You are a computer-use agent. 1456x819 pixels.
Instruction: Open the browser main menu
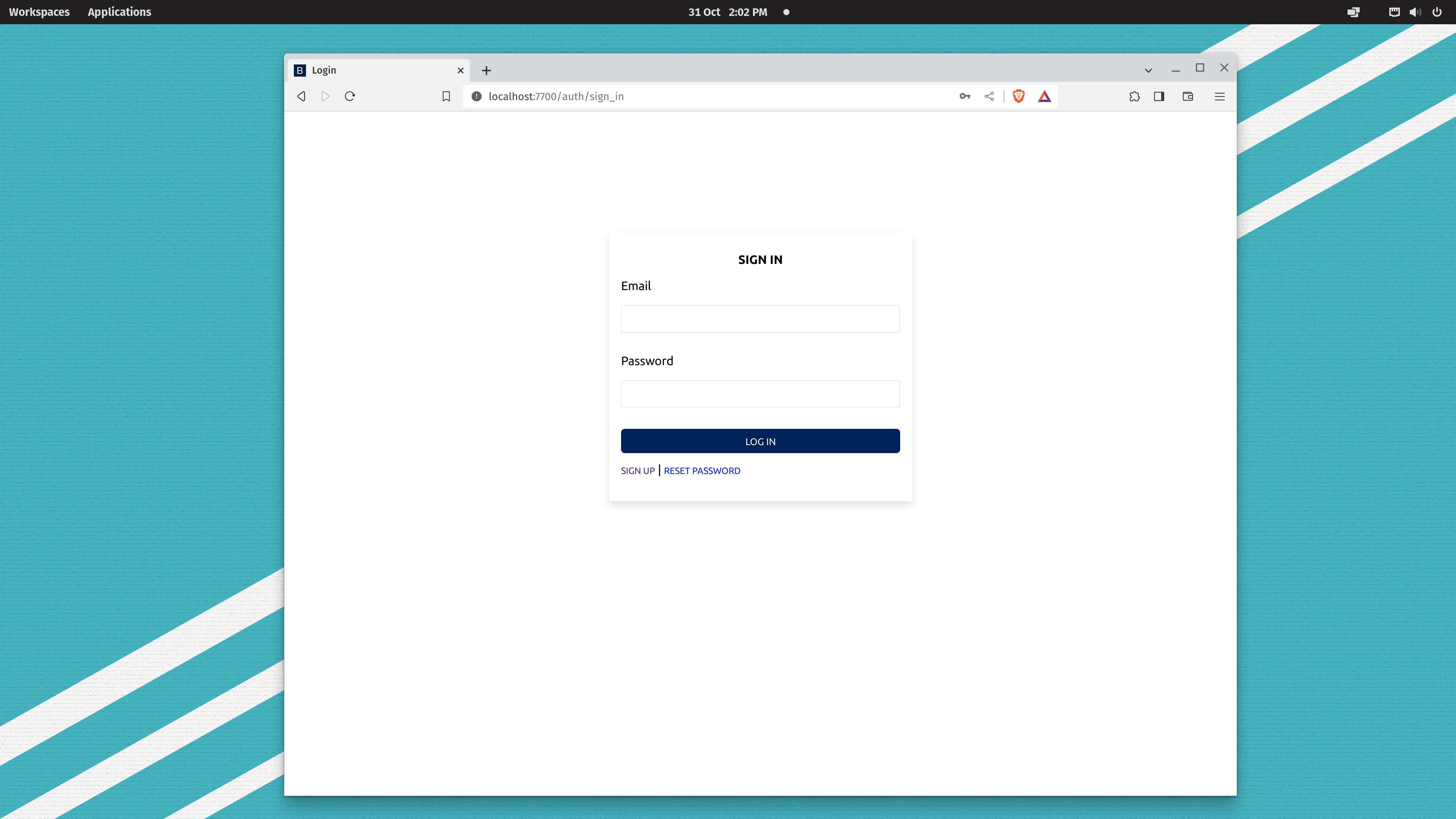(x=1220, y=97)
